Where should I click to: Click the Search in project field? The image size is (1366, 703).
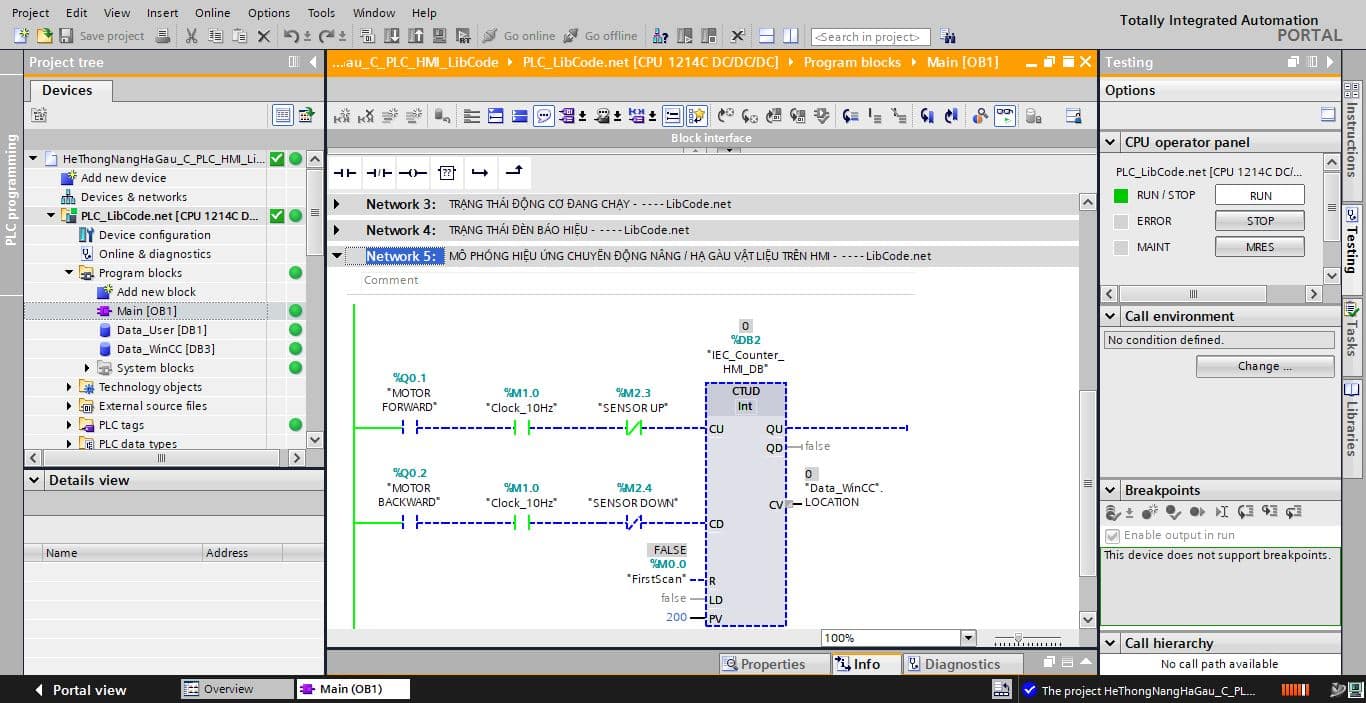[x=871, y=37]
